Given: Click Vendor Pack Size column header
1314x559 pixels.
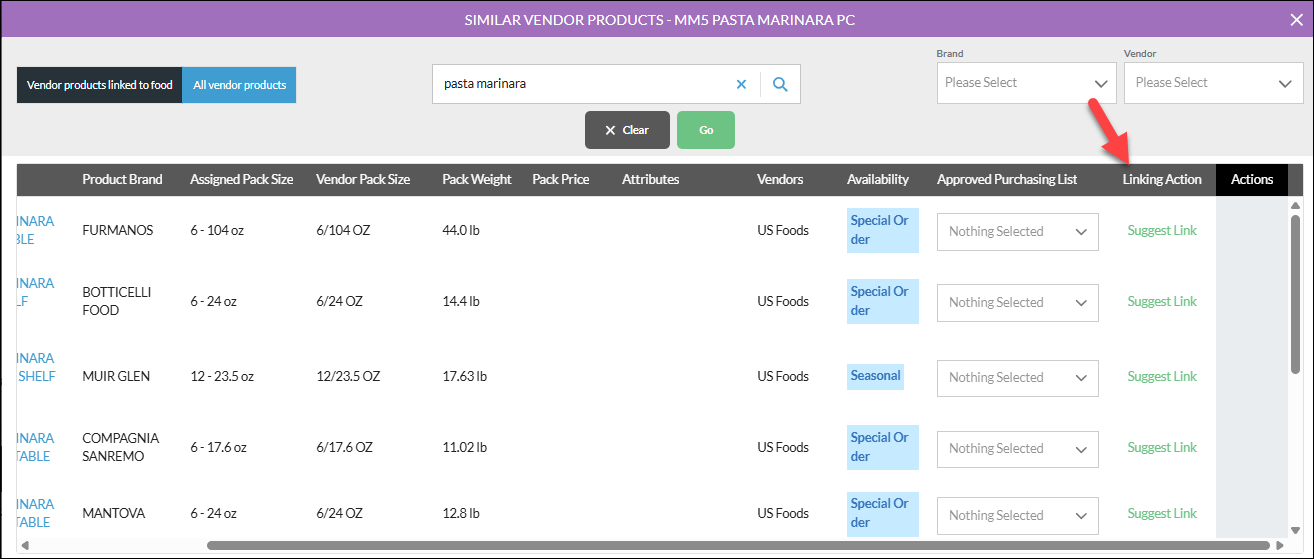Looking at the screenshot, I should pos(363,180).
